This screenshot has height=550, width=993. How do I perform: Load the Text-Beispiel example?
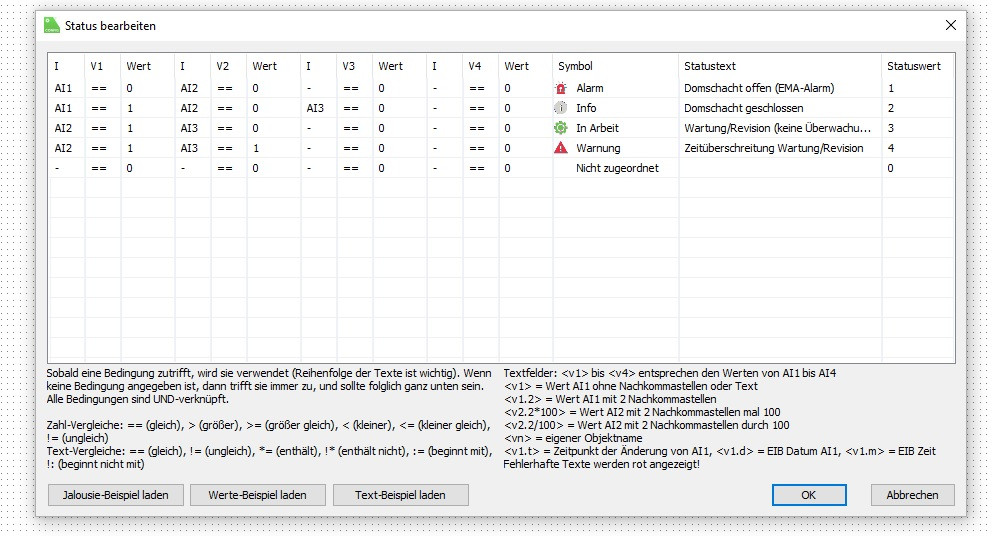click(x=400, y=495)
